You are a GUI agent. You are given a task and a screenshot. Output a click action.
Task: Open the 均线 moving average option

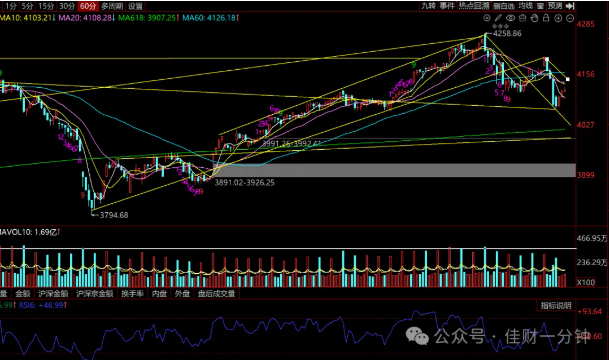click(525, 6)
